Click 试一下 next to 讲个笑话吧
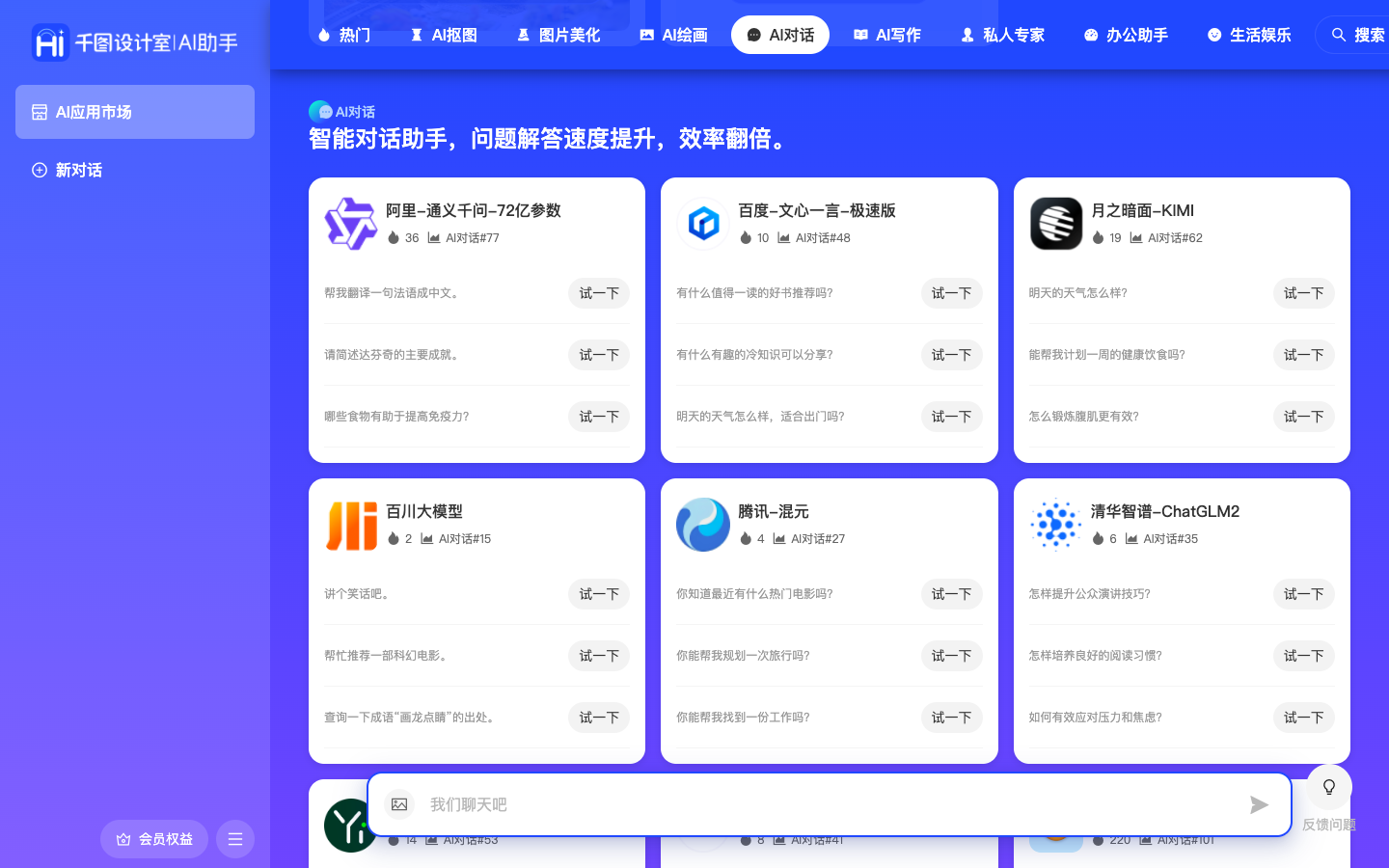This screenshot has height=868, width=1389. tap(598, 594)
